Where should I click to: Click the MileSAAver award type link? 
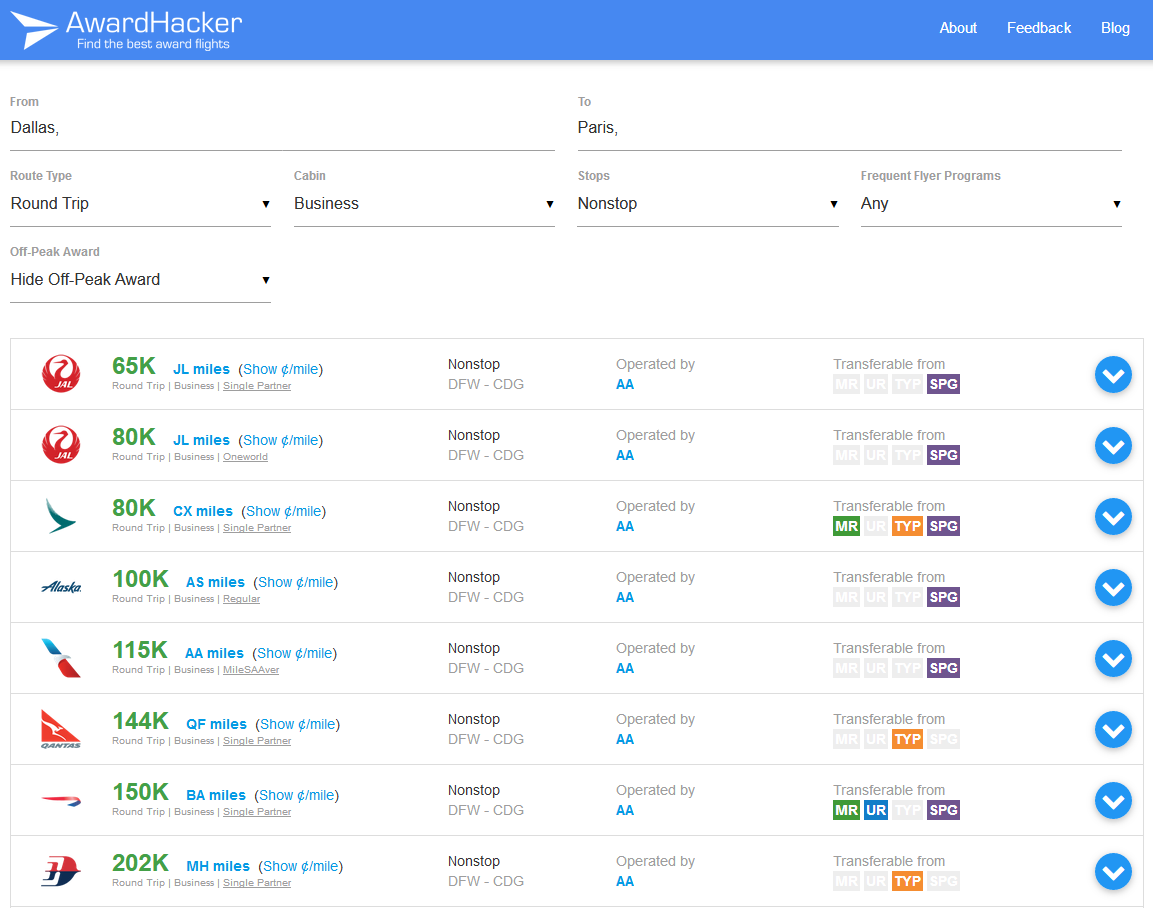[x=251, y=670]
